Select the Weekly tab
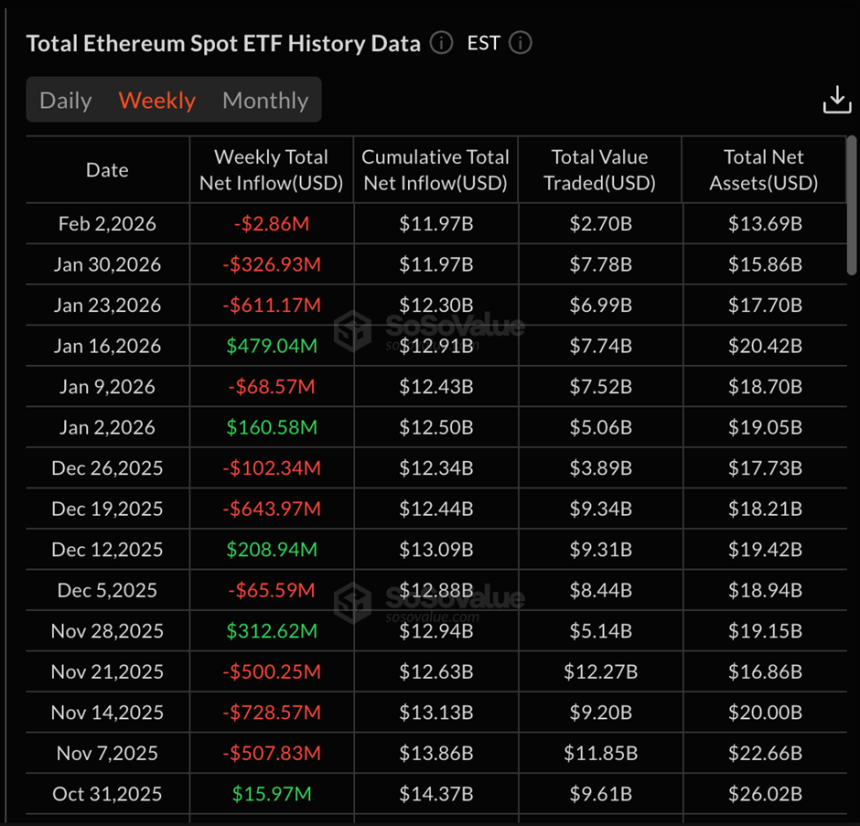Image resolution: width=860 pixels, height=826 pixels. coord(157,100)
